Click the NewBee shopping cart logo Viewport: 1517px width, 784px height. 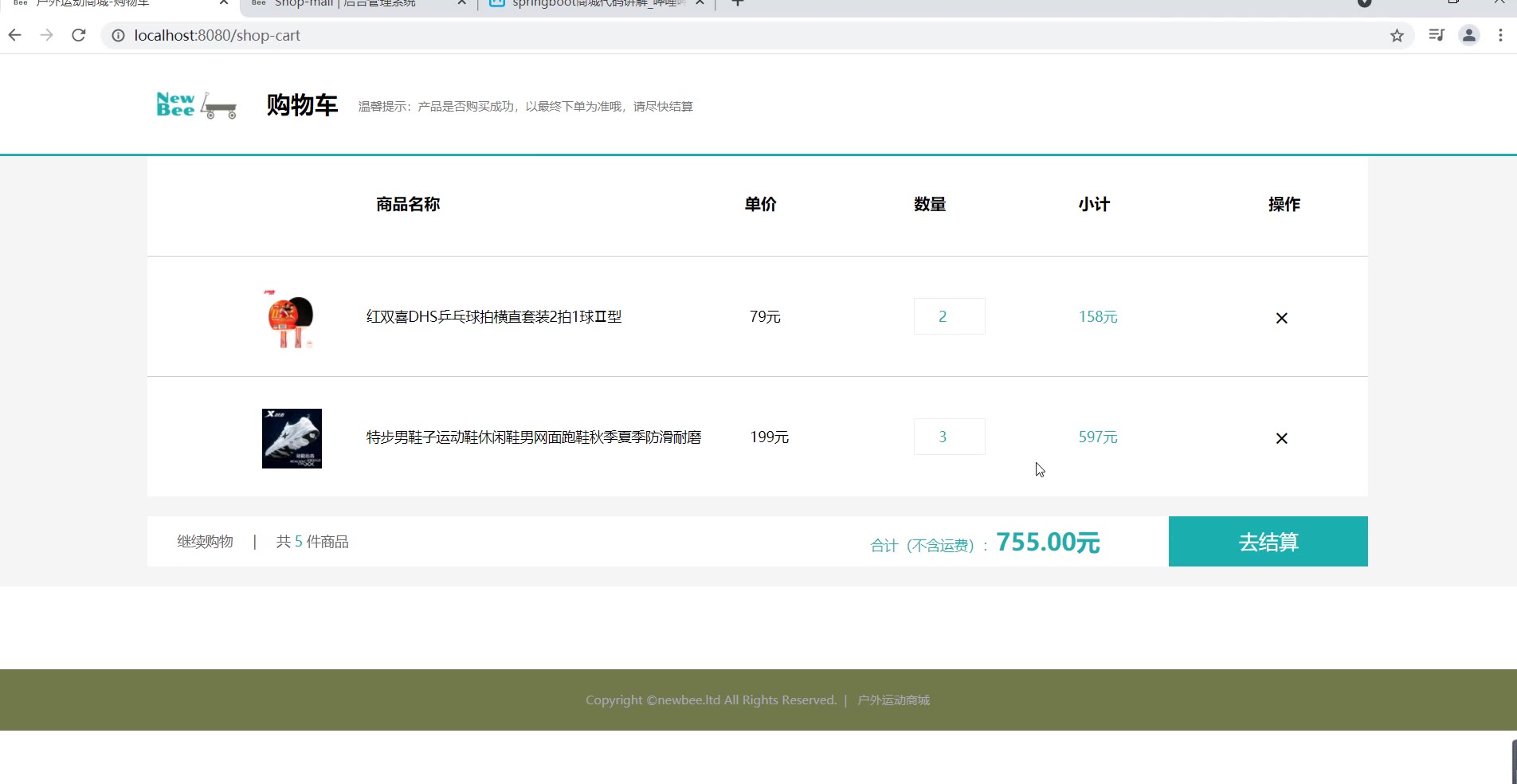coord(196,105)
